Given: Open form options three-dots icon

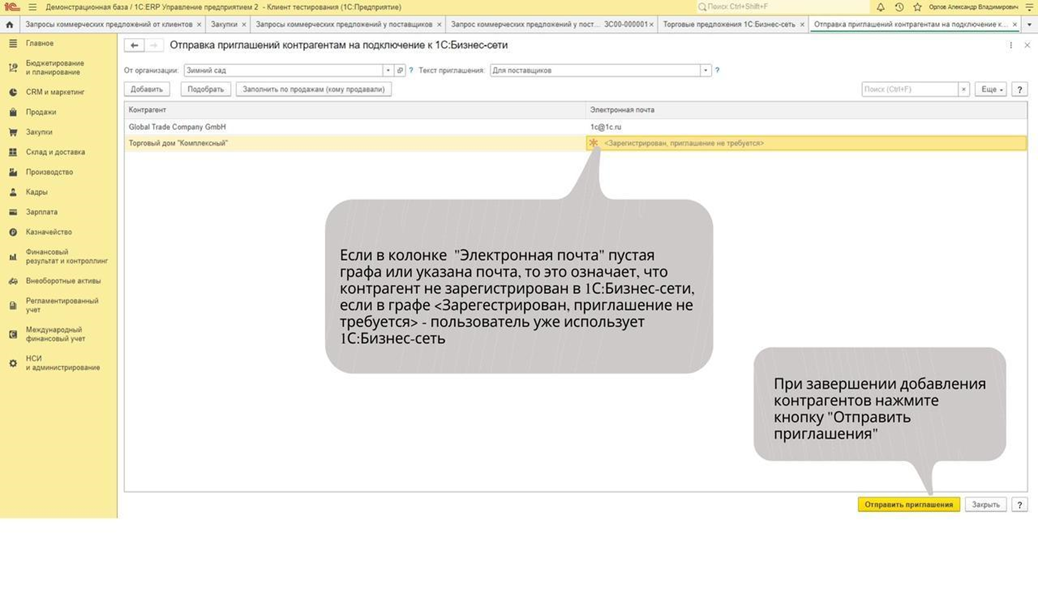Looking at the screenshot, I should tap(1011, 45).
